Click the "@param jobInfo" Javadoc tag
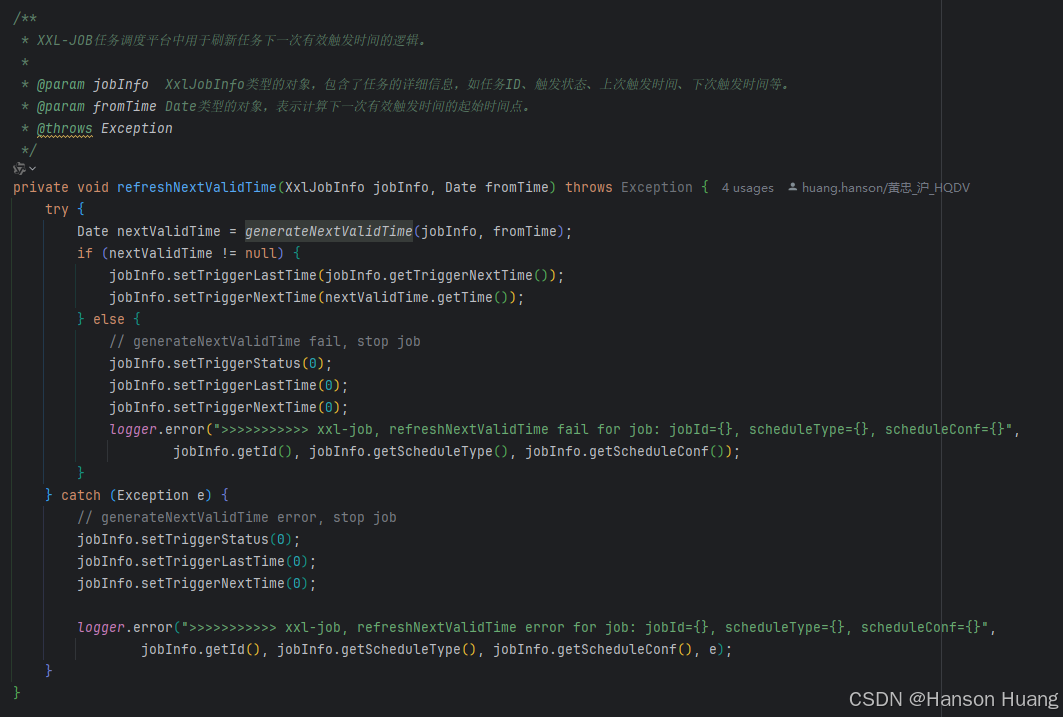The image size is (1063, 717). (92, 84)
